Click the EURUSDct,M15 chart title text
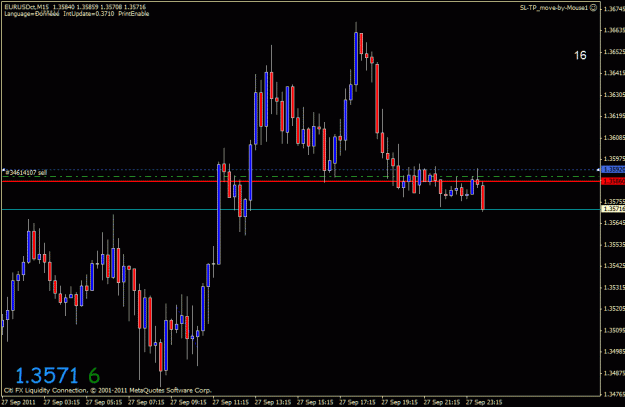The width and height of the screenshot is (625, 407). pyautogui.click(x=26, y=7)
